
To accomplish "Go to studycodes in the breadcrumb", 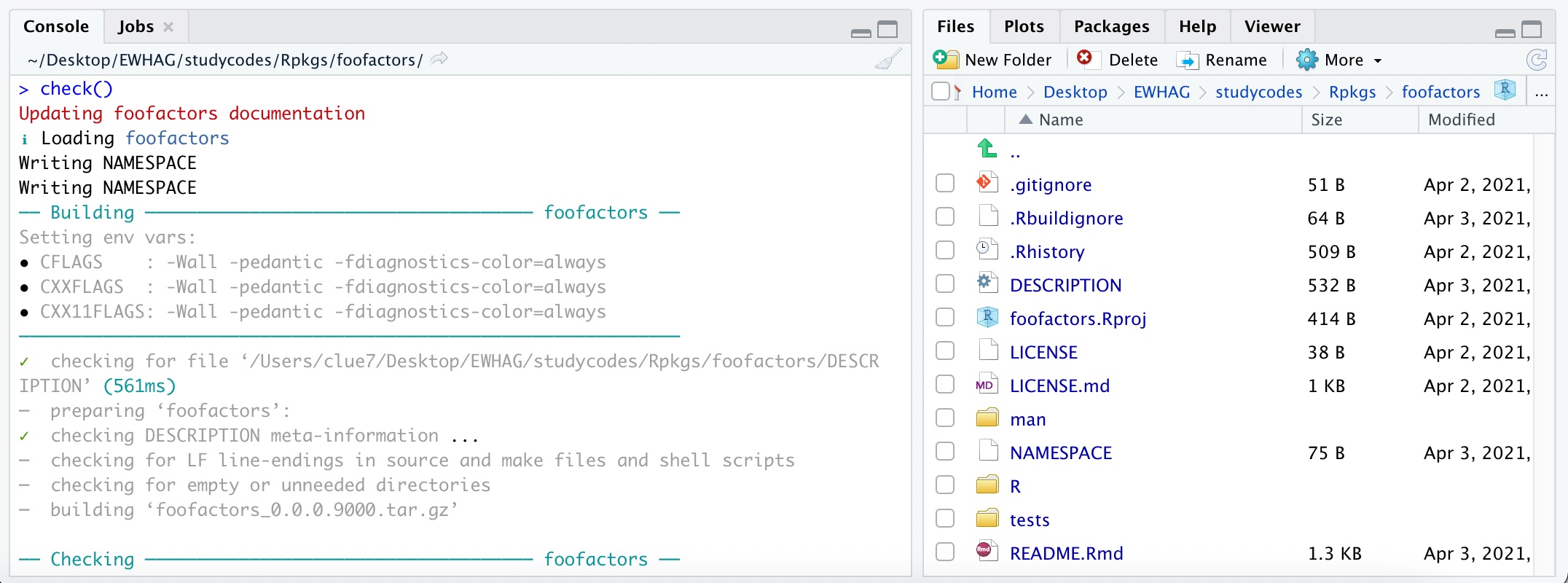I will click(1258, 92).
